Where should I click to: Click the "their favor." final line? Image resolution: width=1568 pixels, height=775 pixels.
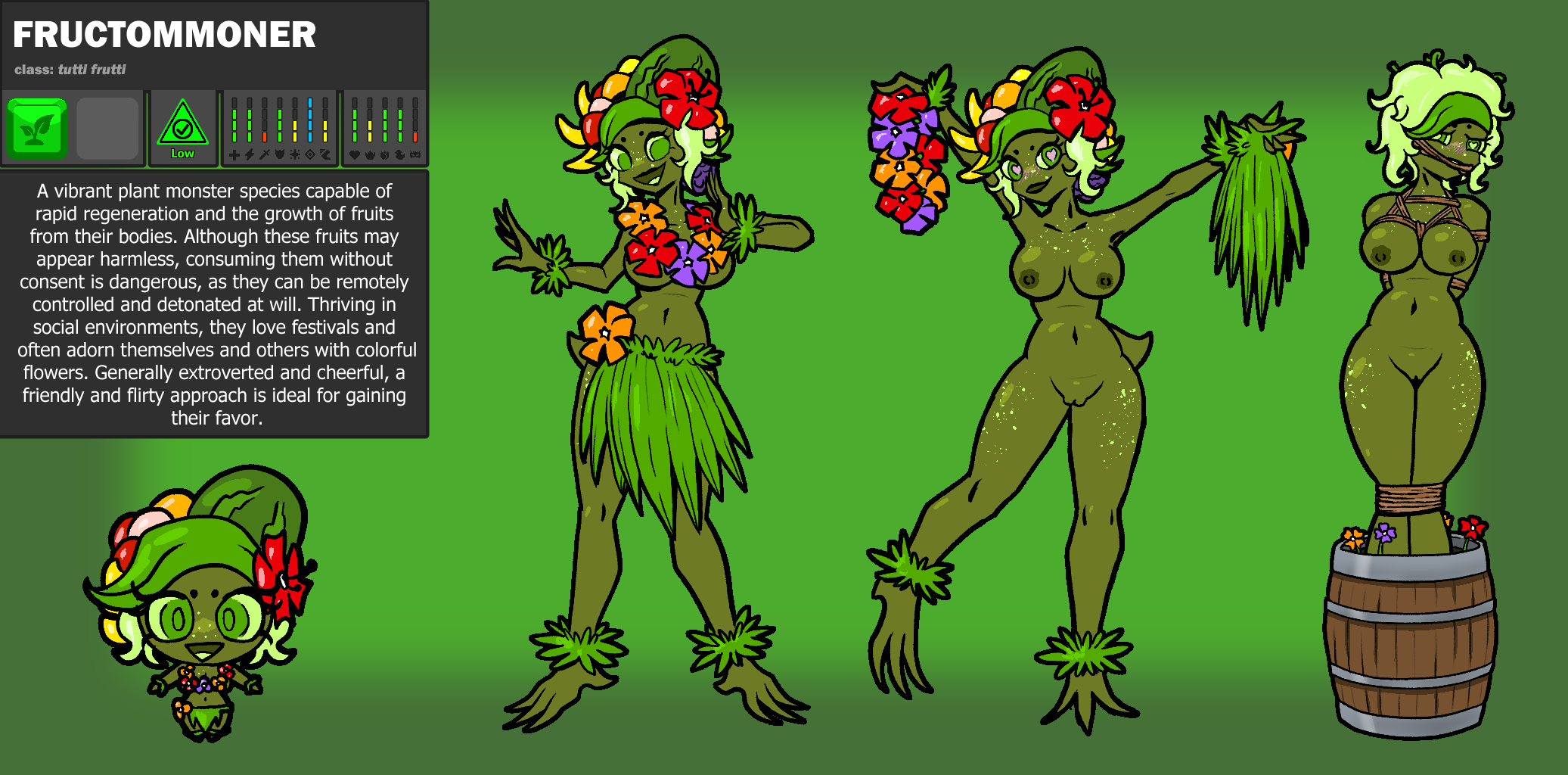pyautogui.click(x=216, y=418)
